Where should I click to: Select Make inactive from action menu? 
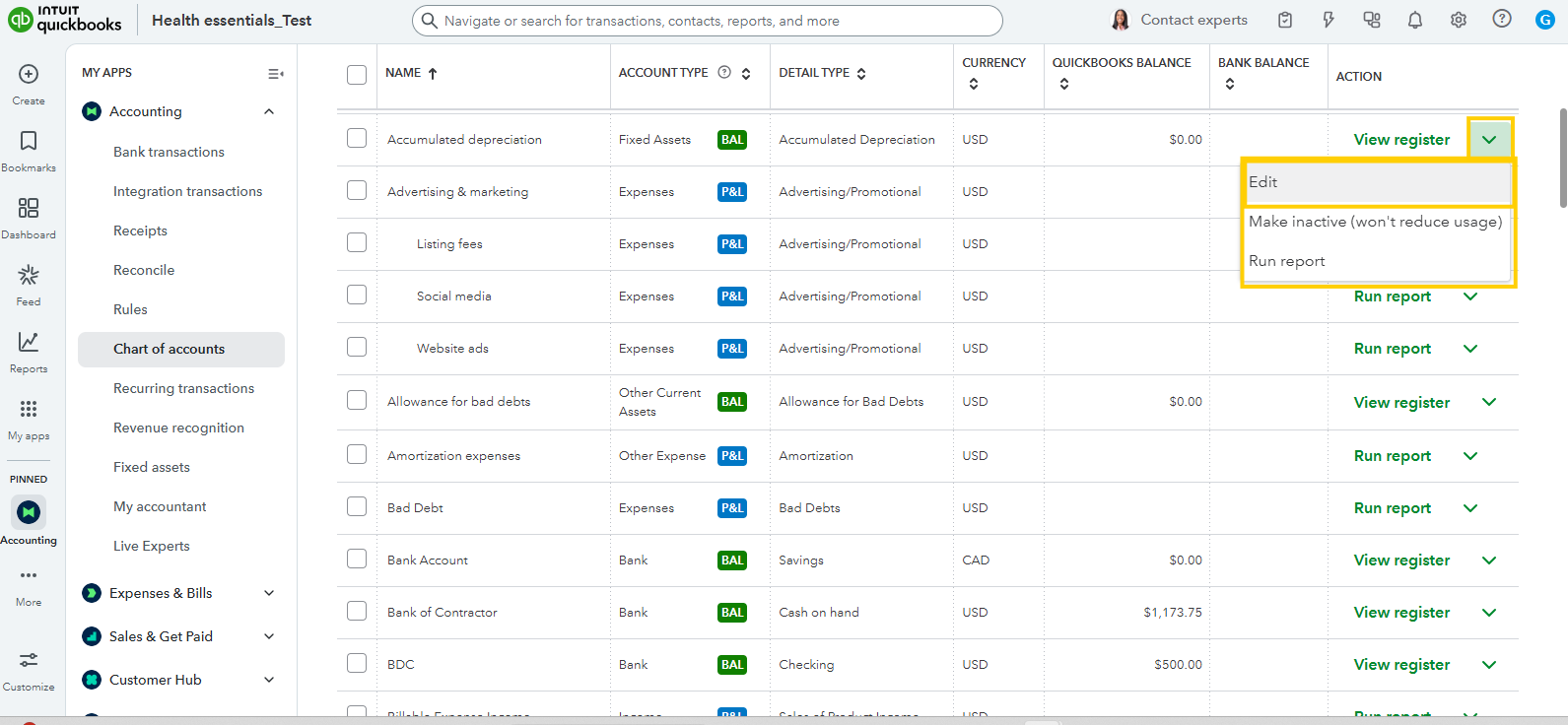1377,222
